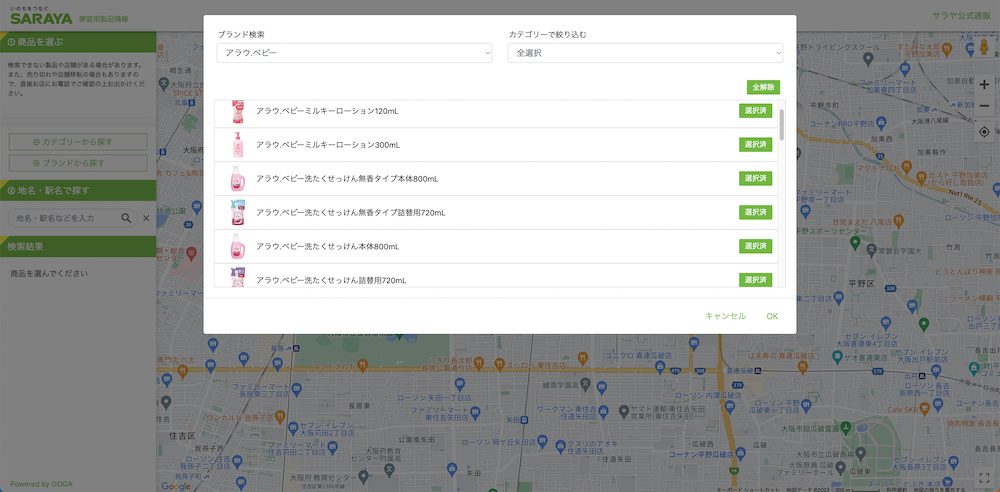This screenshot has width=1000, height=492.
Task: Click the magnifier search icon in sidebar
Action: point(126,218)
